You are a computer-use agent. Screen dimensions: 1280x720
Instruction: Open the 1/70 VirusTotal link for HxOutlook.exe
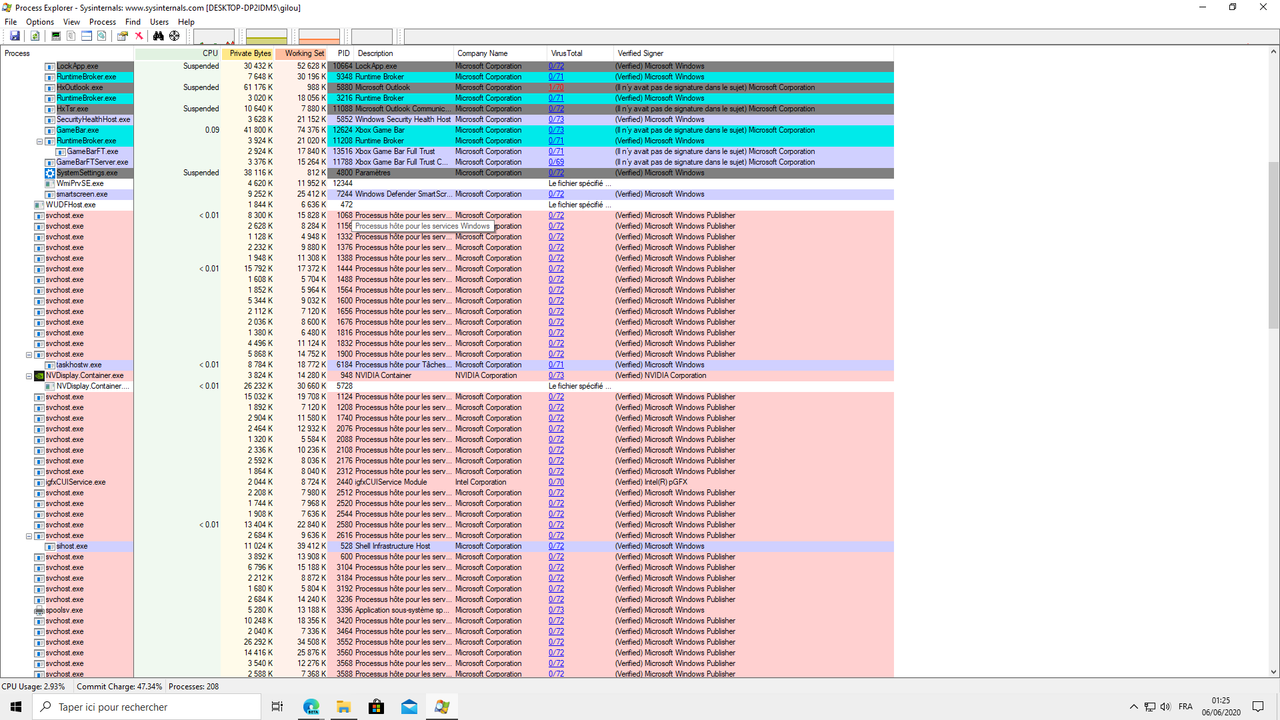point(556,88)
